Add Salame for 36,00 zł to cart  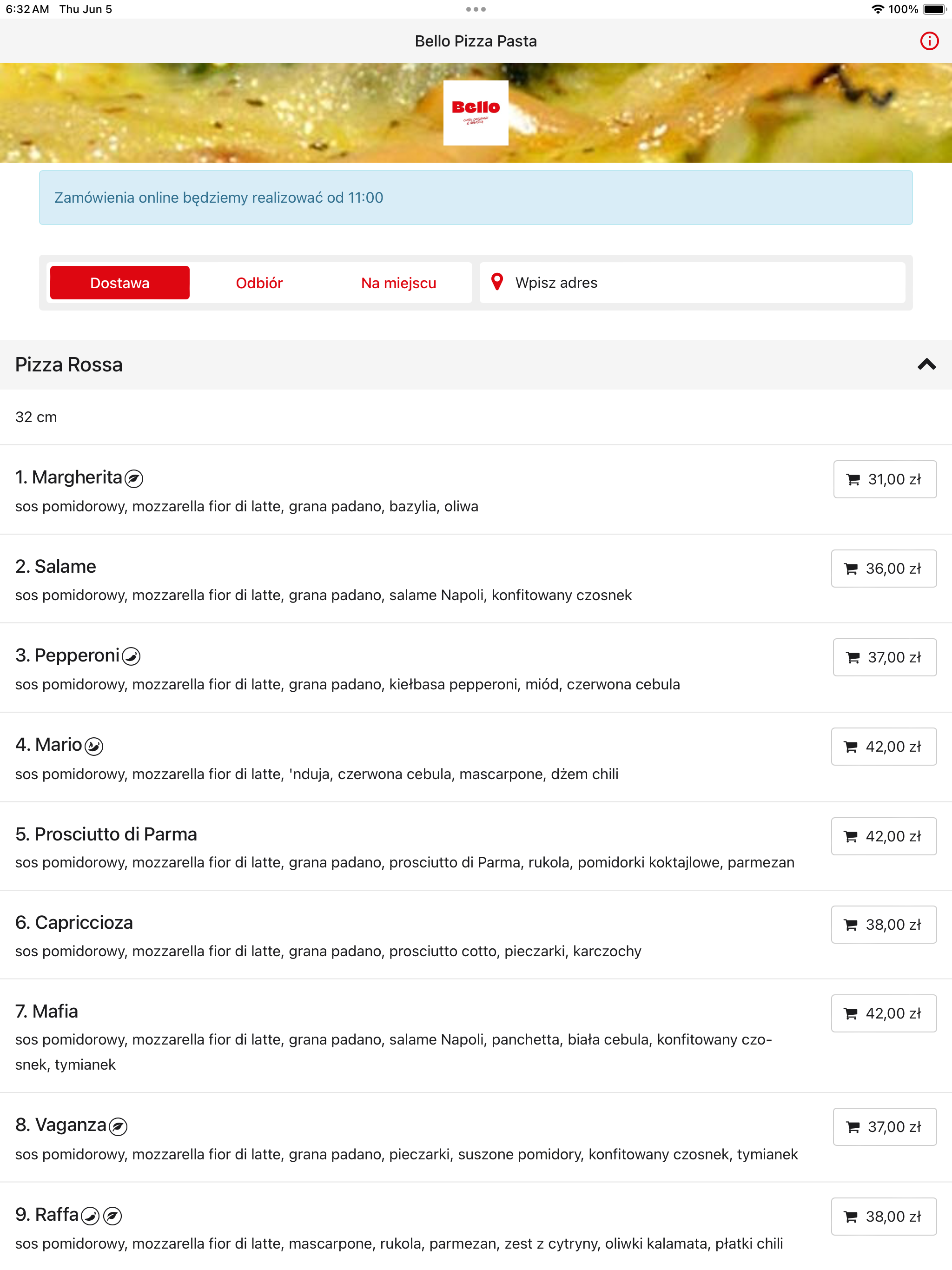883,569
